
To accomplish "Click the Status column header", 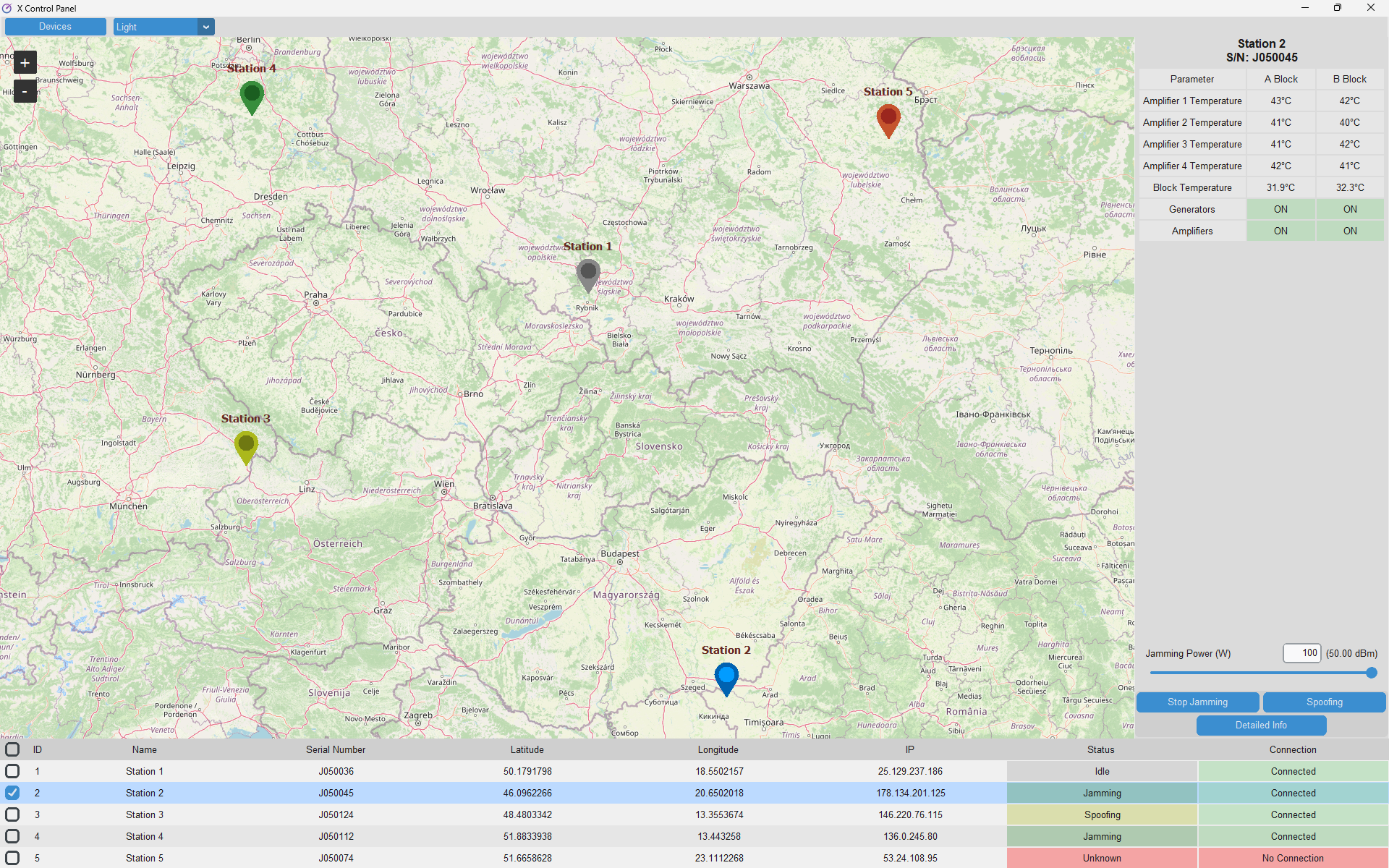I will [x=1101, y=749].
